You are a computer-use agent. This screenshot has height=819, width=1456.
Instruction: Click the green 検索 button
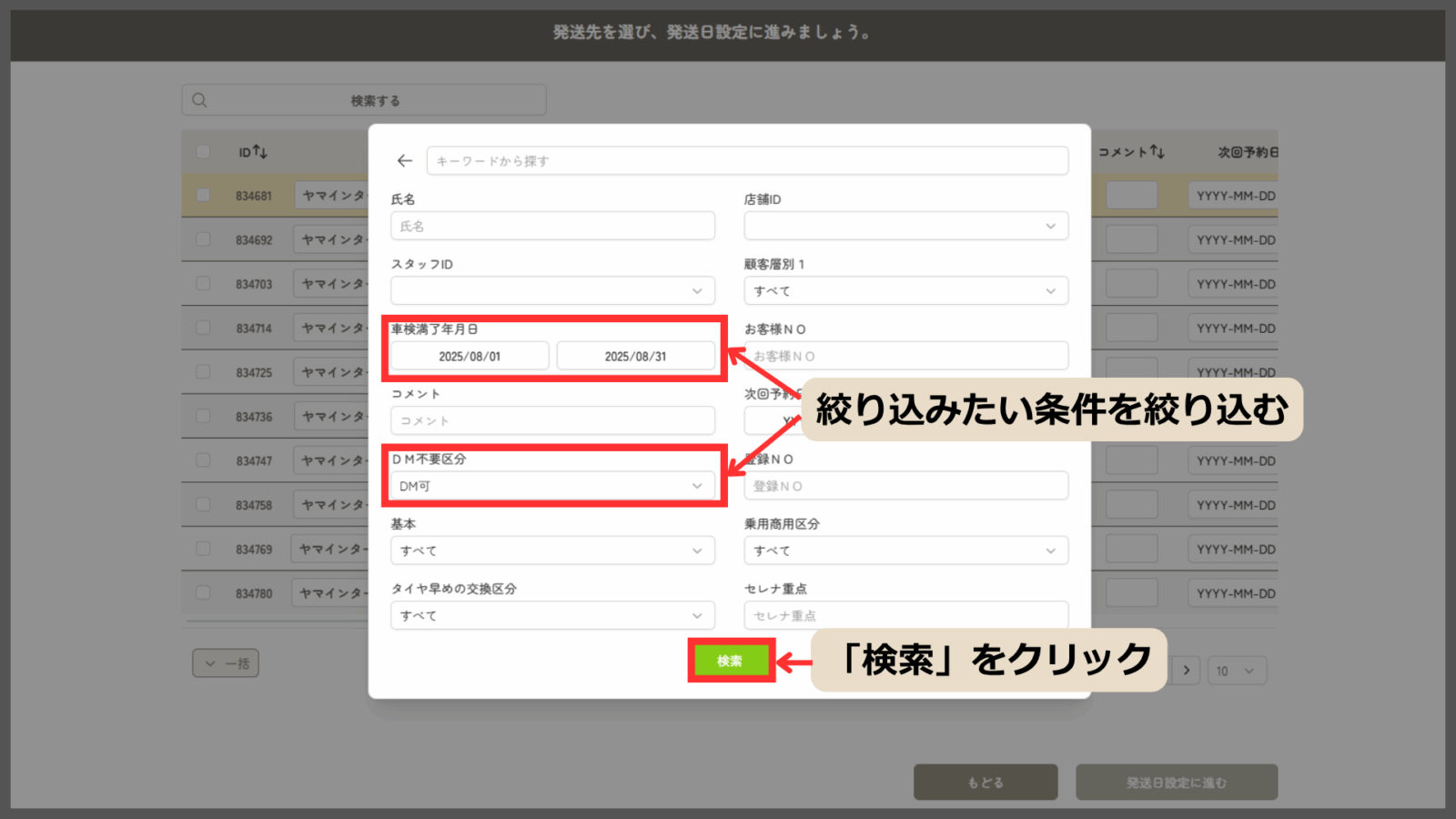coord(730,661)
